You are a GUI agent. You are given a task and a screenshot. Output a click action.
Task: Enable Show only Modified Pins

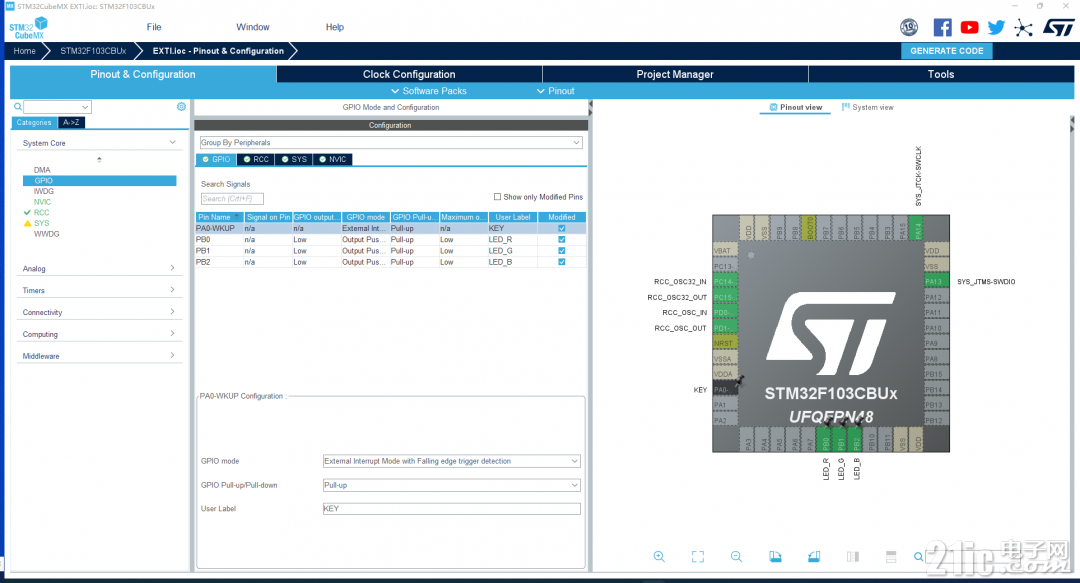tap(497, 197)
